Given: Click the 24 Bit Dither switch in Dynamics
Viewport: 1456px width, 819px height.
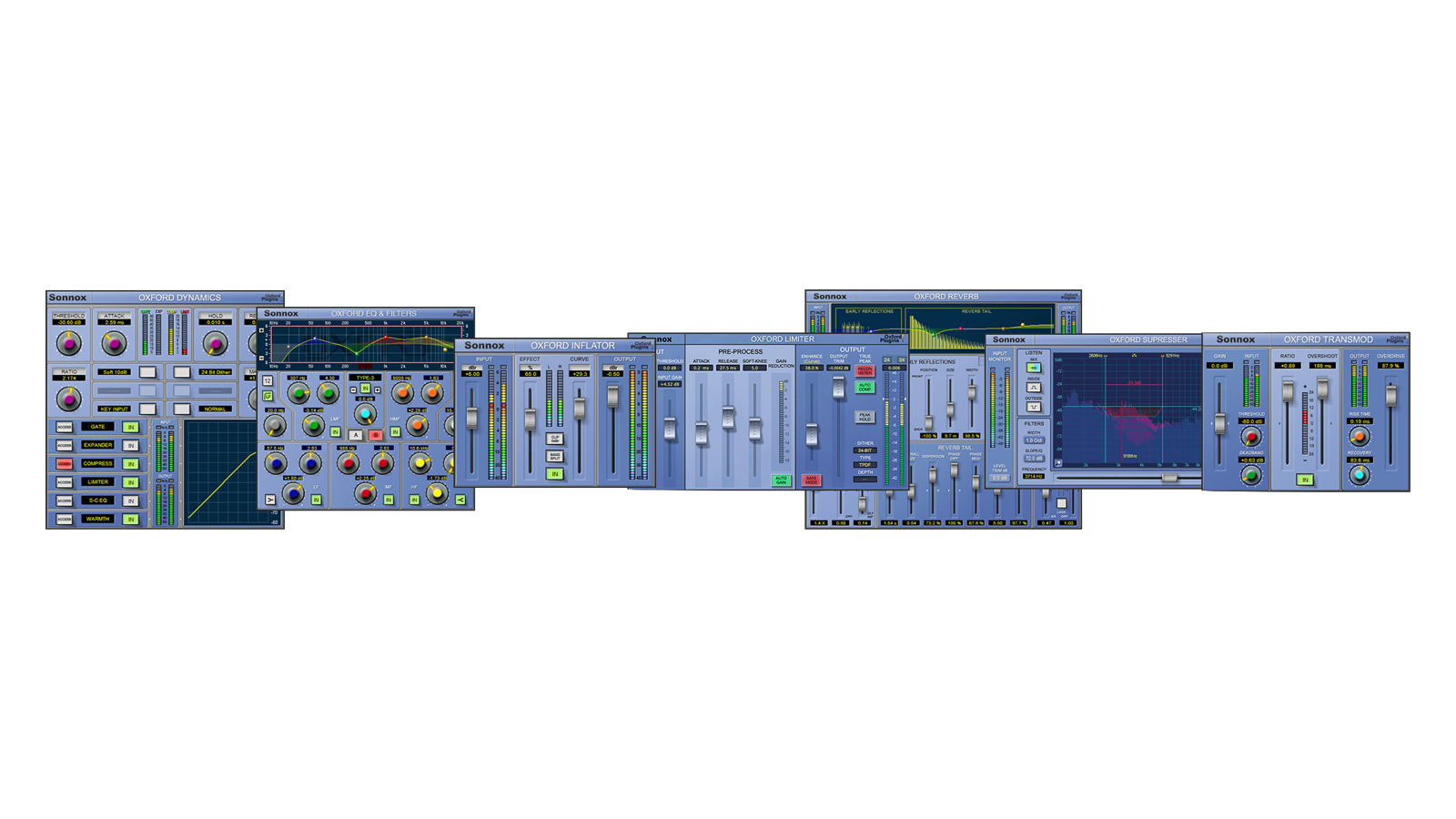Looking at the screenshot, I should [x=182, y=372].
